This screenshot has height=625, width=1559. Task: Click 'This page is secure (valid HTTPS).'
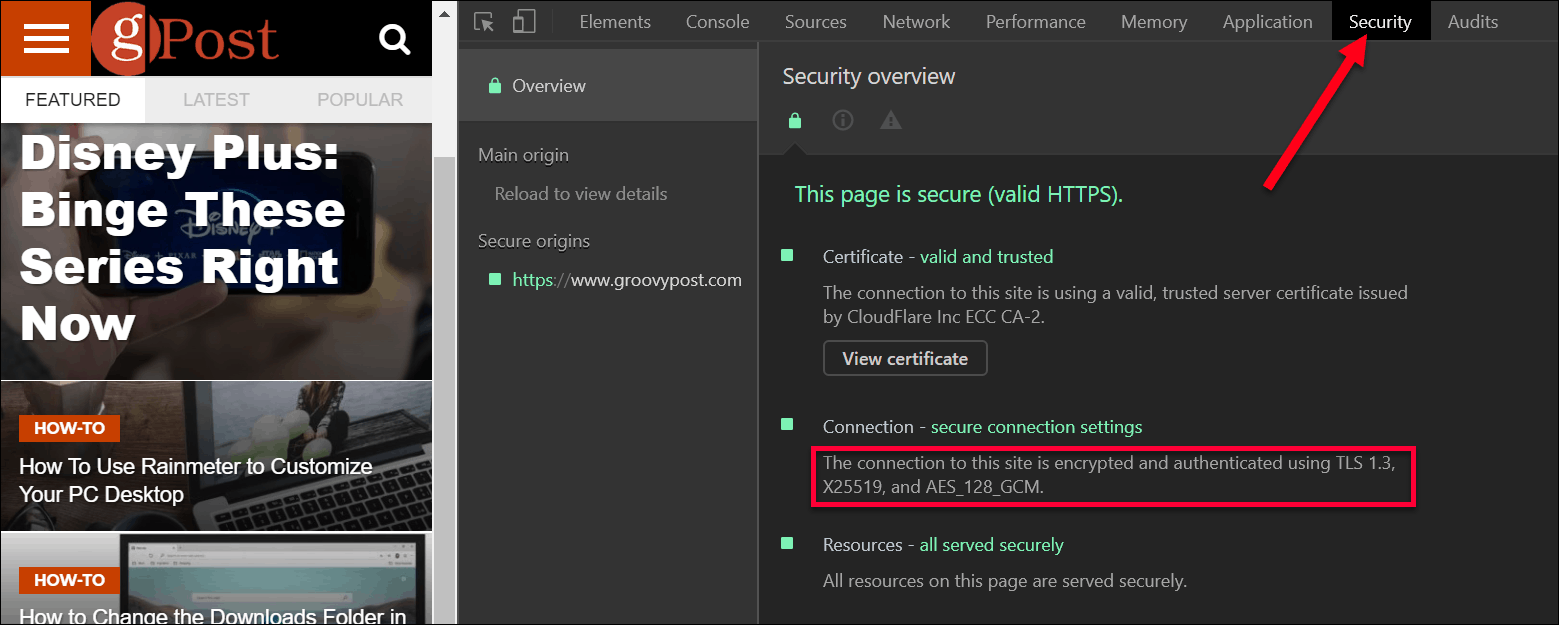(959, 195)
